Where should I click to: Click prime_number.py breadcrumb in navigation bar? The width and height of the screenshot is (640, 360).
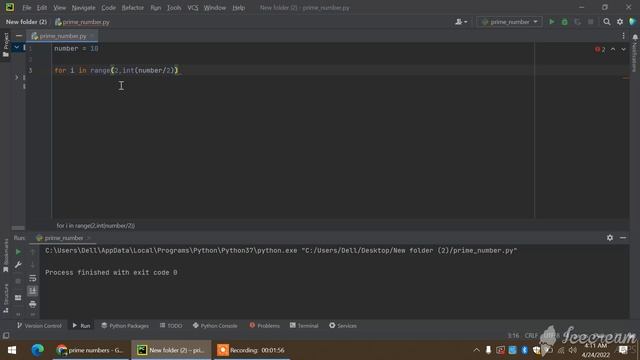pos(82,22)
